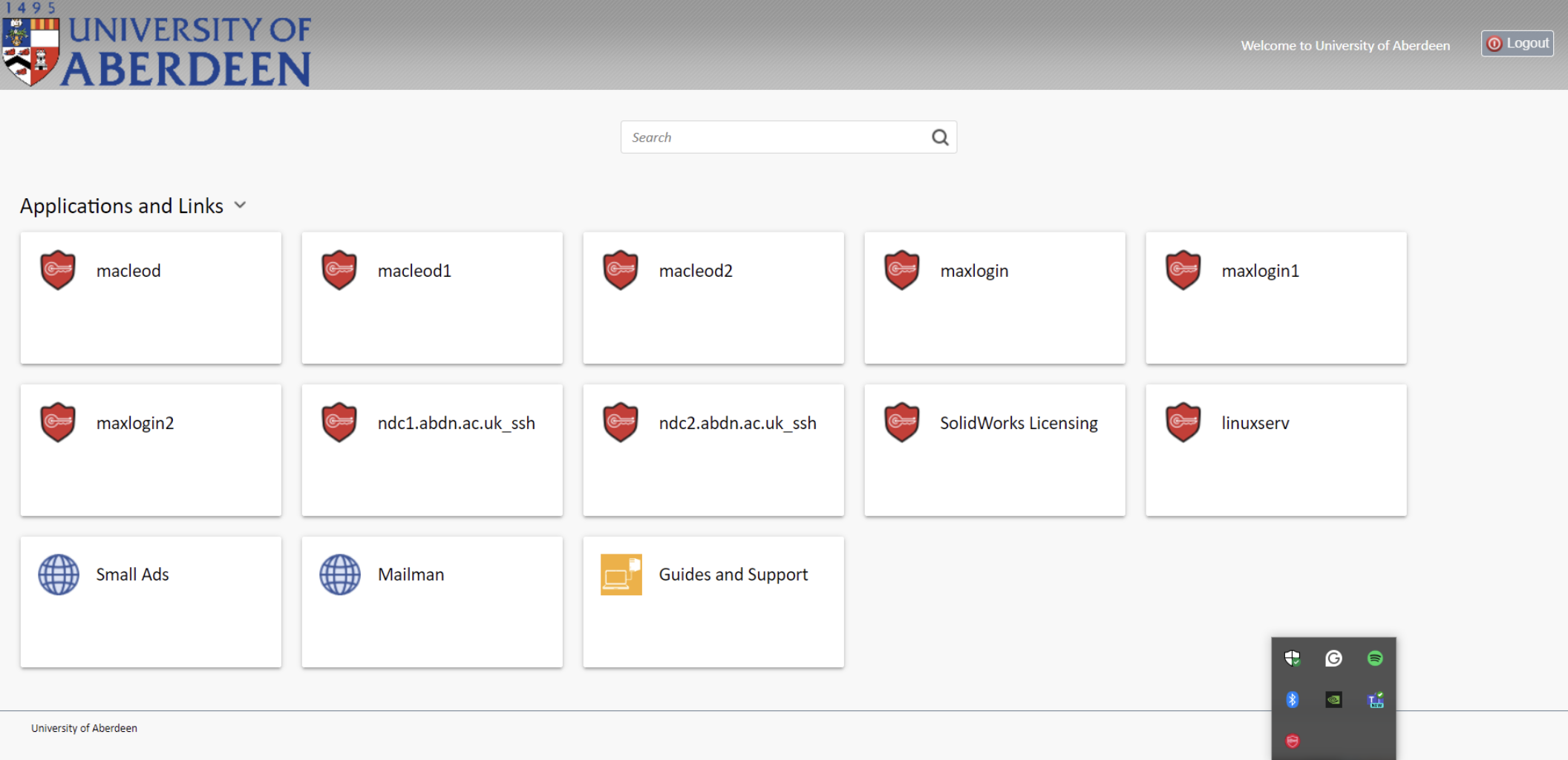
Task: Open the Mailman globe icon
Action: coord(340,574)
